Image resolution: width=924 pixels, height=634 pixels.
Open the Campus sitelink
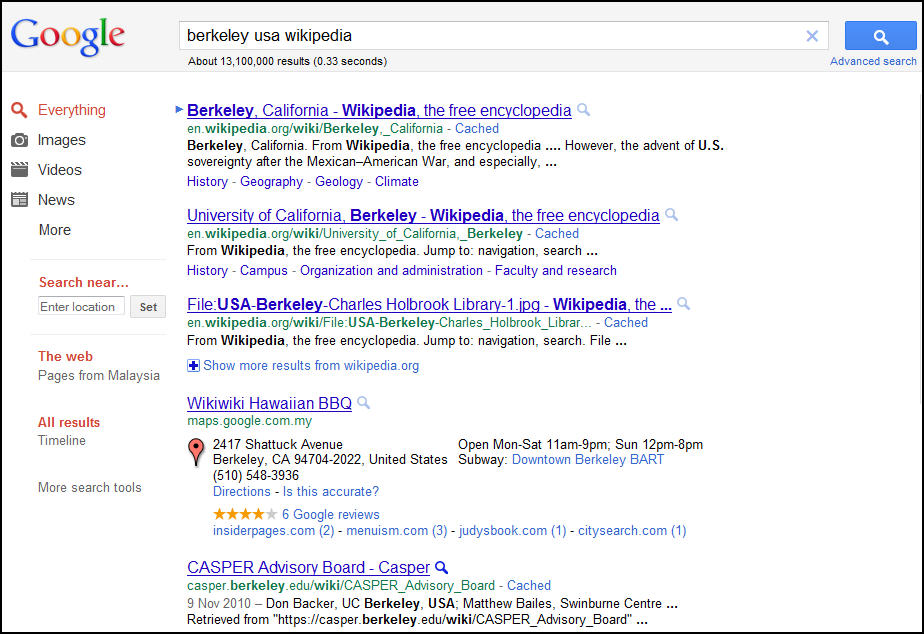coord(263,271)
